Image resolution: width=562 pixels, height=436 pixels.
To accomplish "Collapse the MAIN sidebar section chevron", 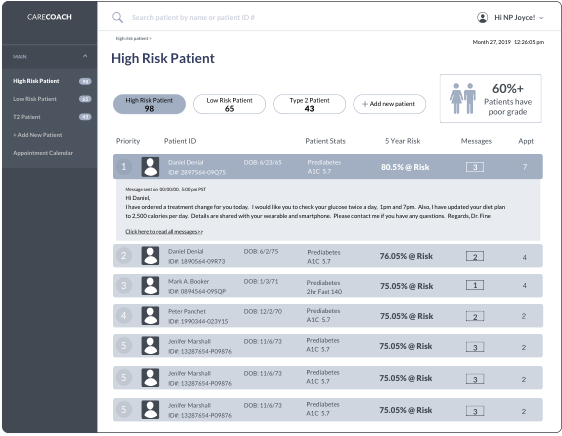I will coord(85,56).
